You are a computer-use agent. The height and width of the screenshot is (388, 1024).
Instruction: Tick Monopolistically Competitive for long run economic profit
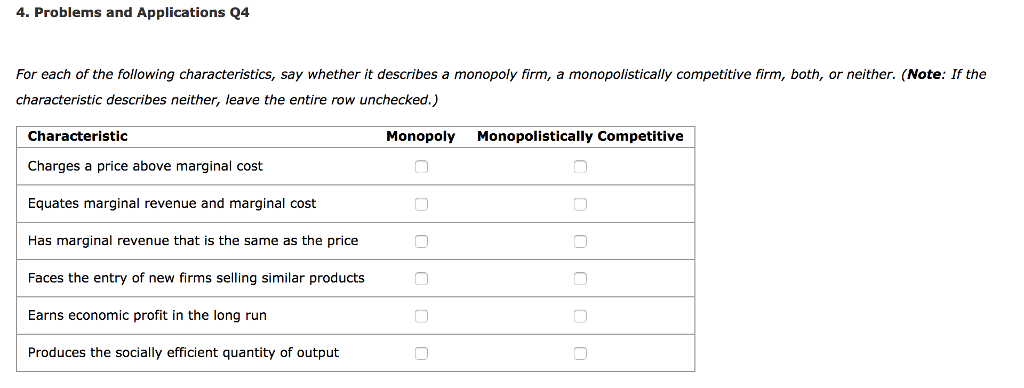(x=580, y=316)
